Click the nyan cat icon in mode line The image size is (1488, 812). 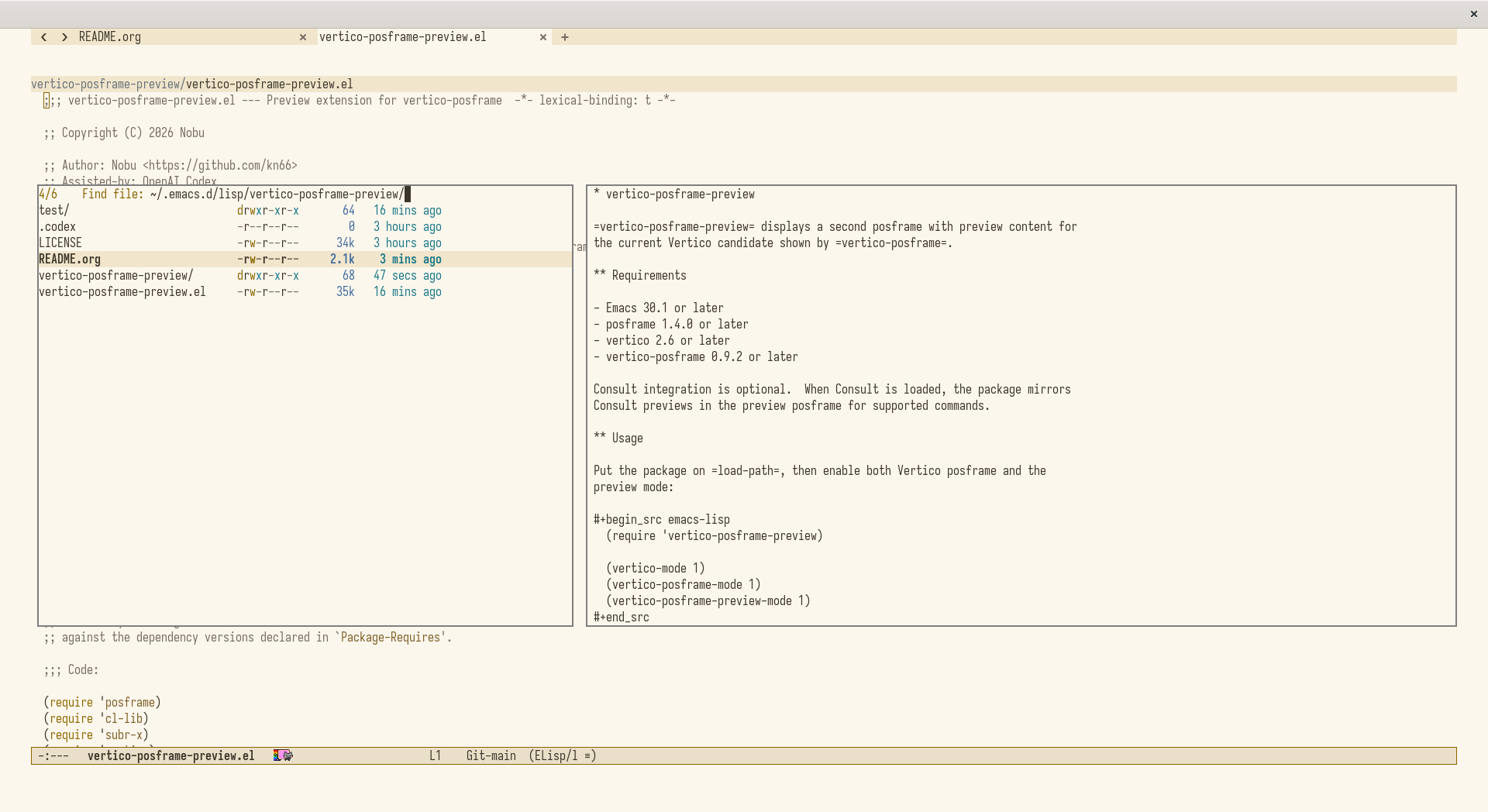click(283, 755)
